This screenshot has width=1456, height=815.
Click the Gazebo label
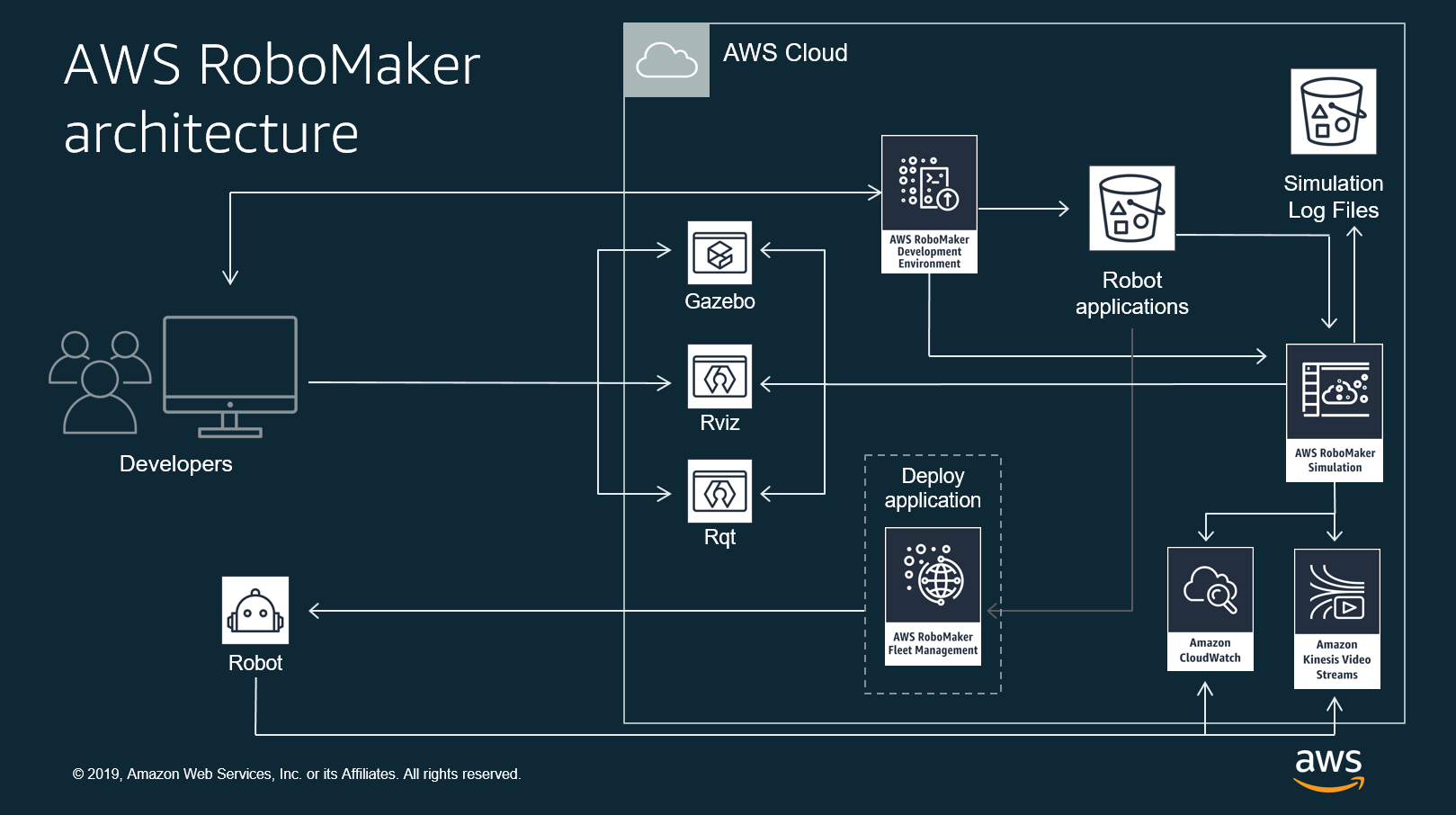click(x=719, y=301)
